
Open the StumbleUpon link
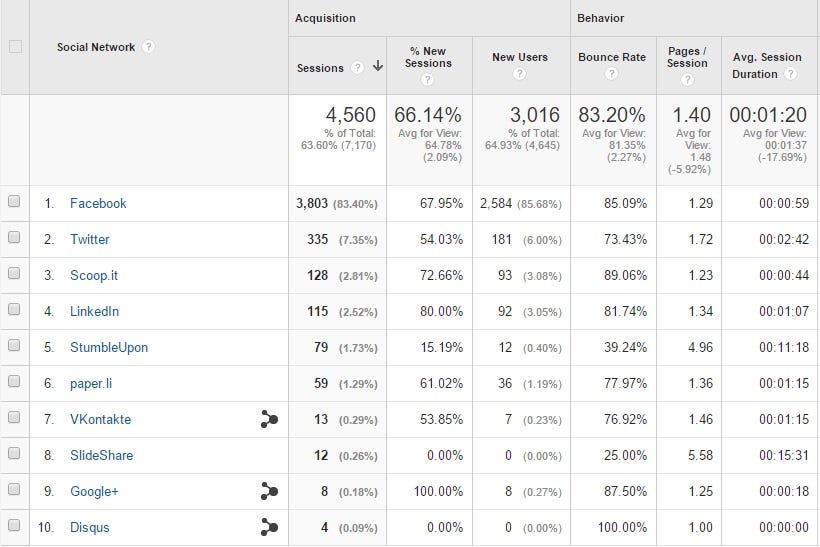pos(109,348)
